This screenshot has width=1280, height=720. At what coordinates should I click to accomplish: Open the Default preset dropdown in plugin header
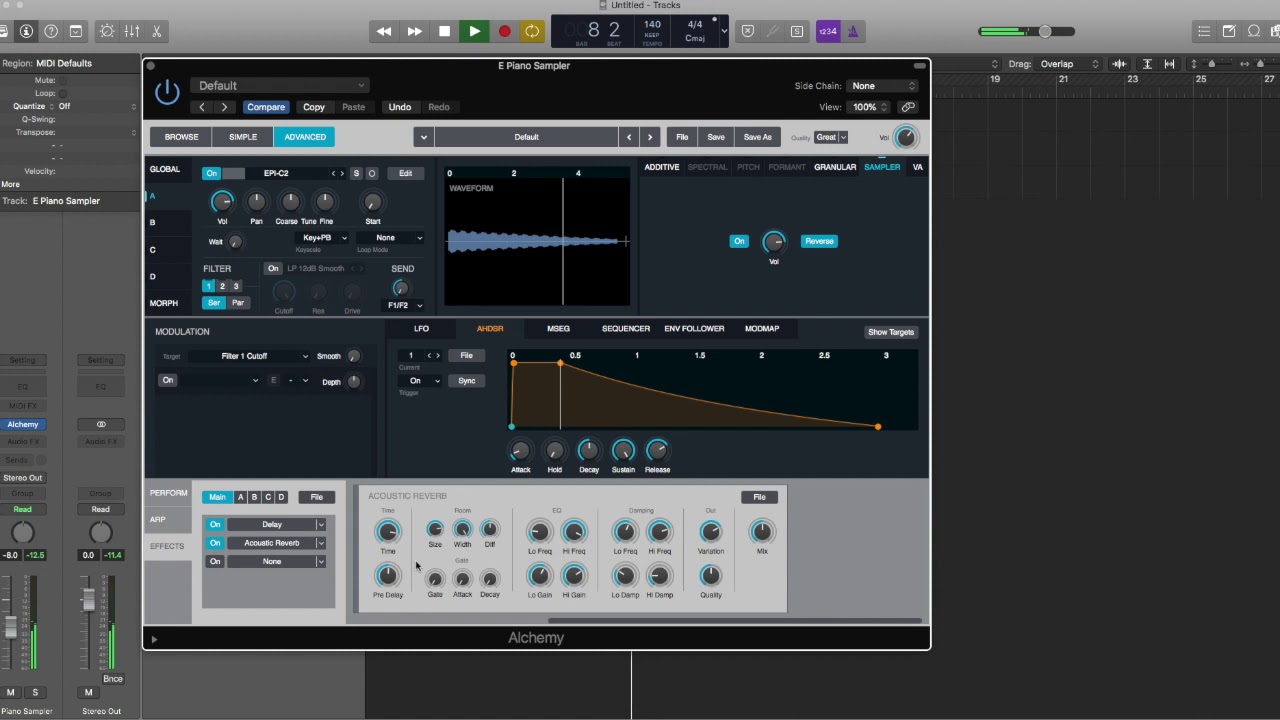pos(280,86)
